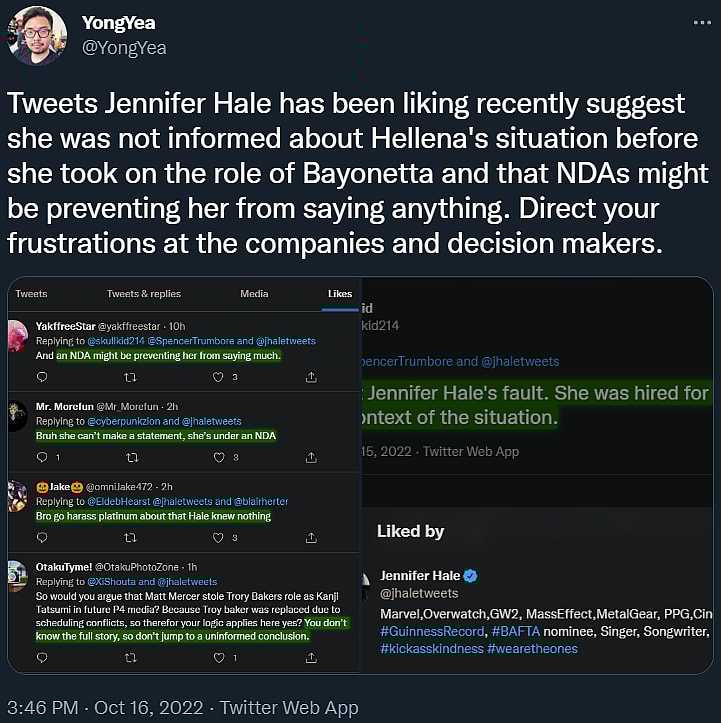Share OtakuTyme's tweet via share icon
Viewport: 721px width, 723px height.
[311, 659]
